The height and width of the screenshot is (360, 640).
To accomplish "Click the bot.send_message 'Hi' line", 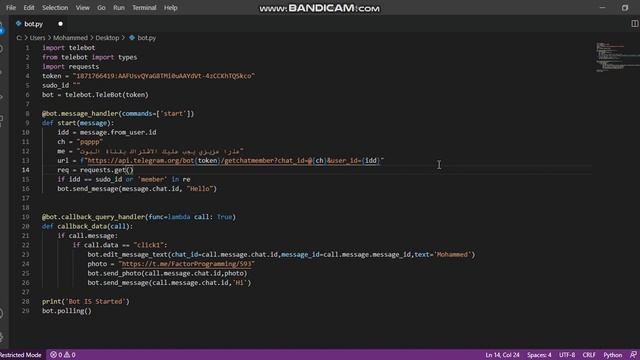I will [x=169, y=283].
